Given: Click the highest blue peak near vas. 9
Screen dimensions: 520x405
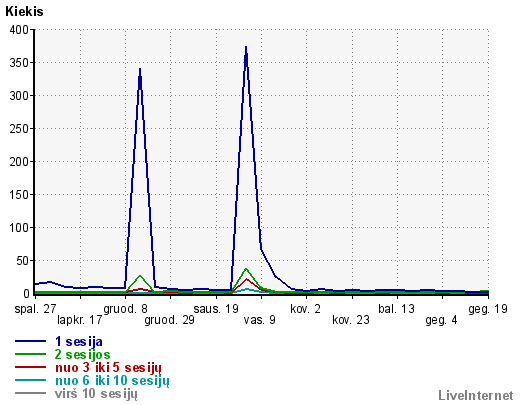Looking at the screenshot, I should pos(246,47).
